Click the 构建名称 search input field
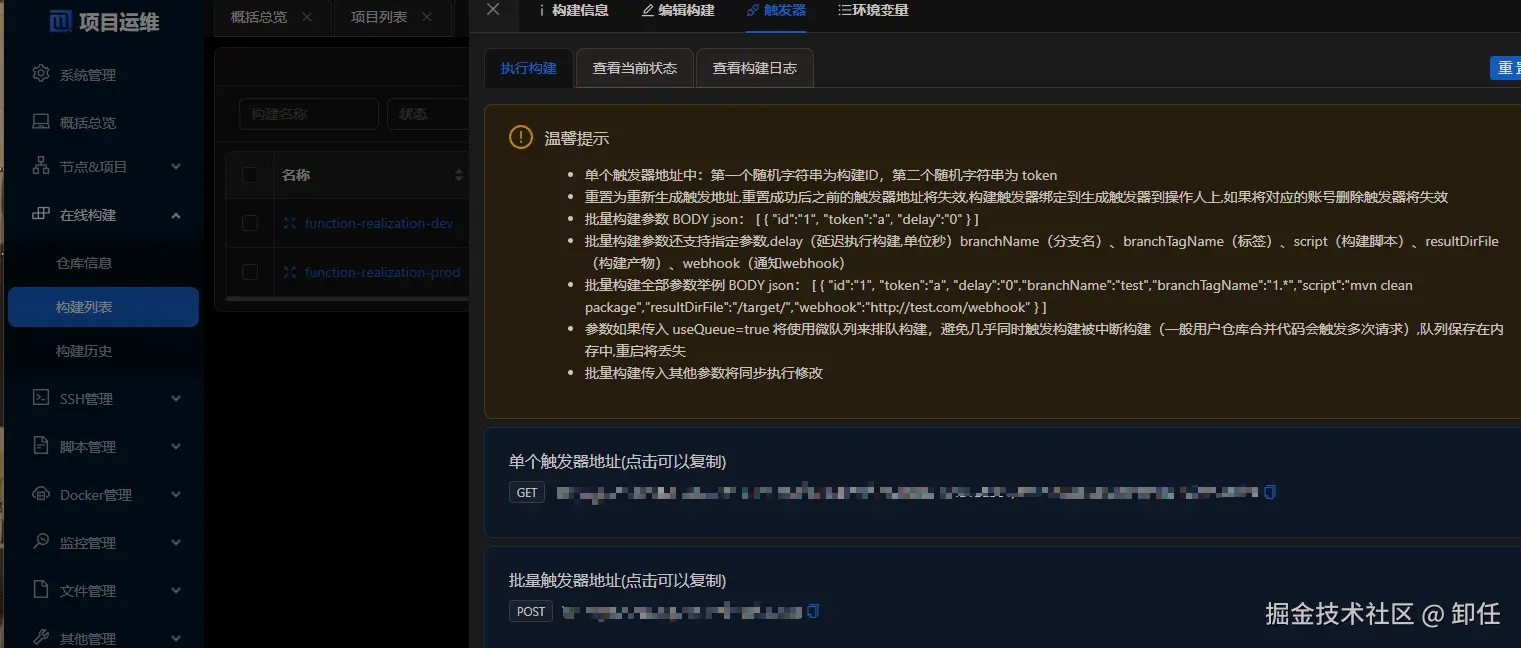This screenshot has width=1521, height=648. click(x=308, y=114)
